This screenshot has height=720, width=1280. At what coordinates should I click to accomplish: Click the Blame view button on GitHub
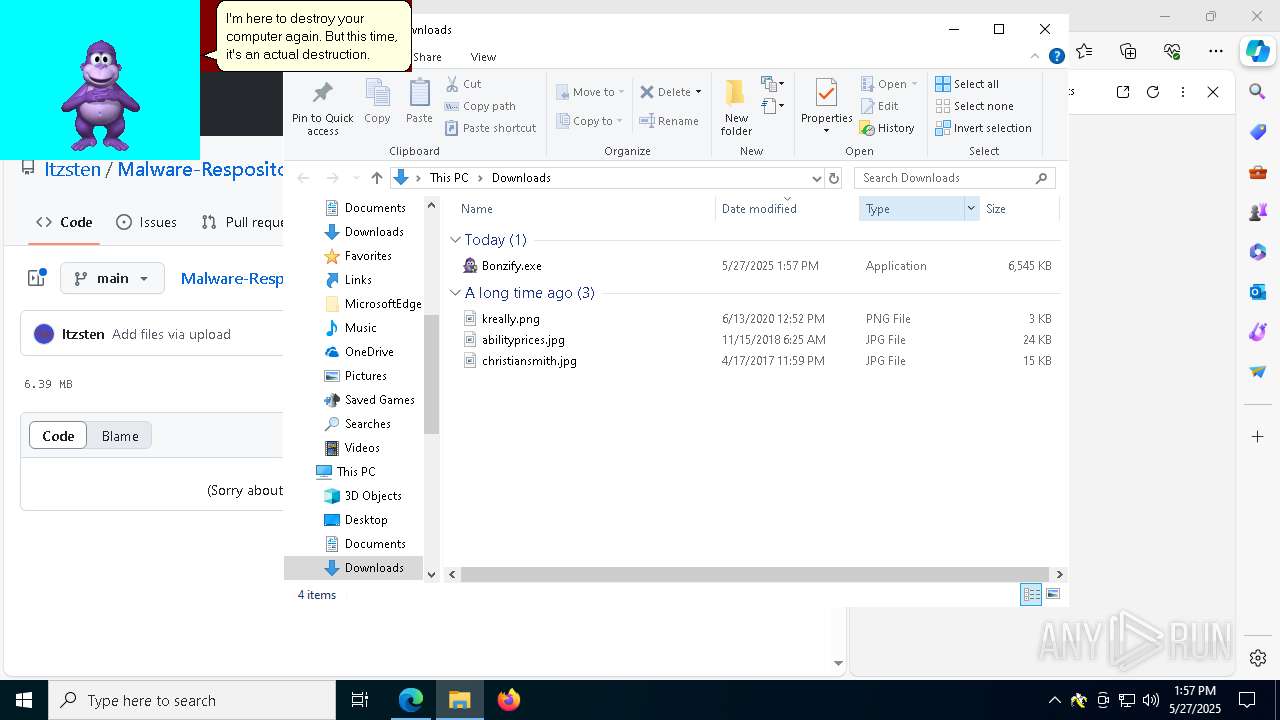120,436
